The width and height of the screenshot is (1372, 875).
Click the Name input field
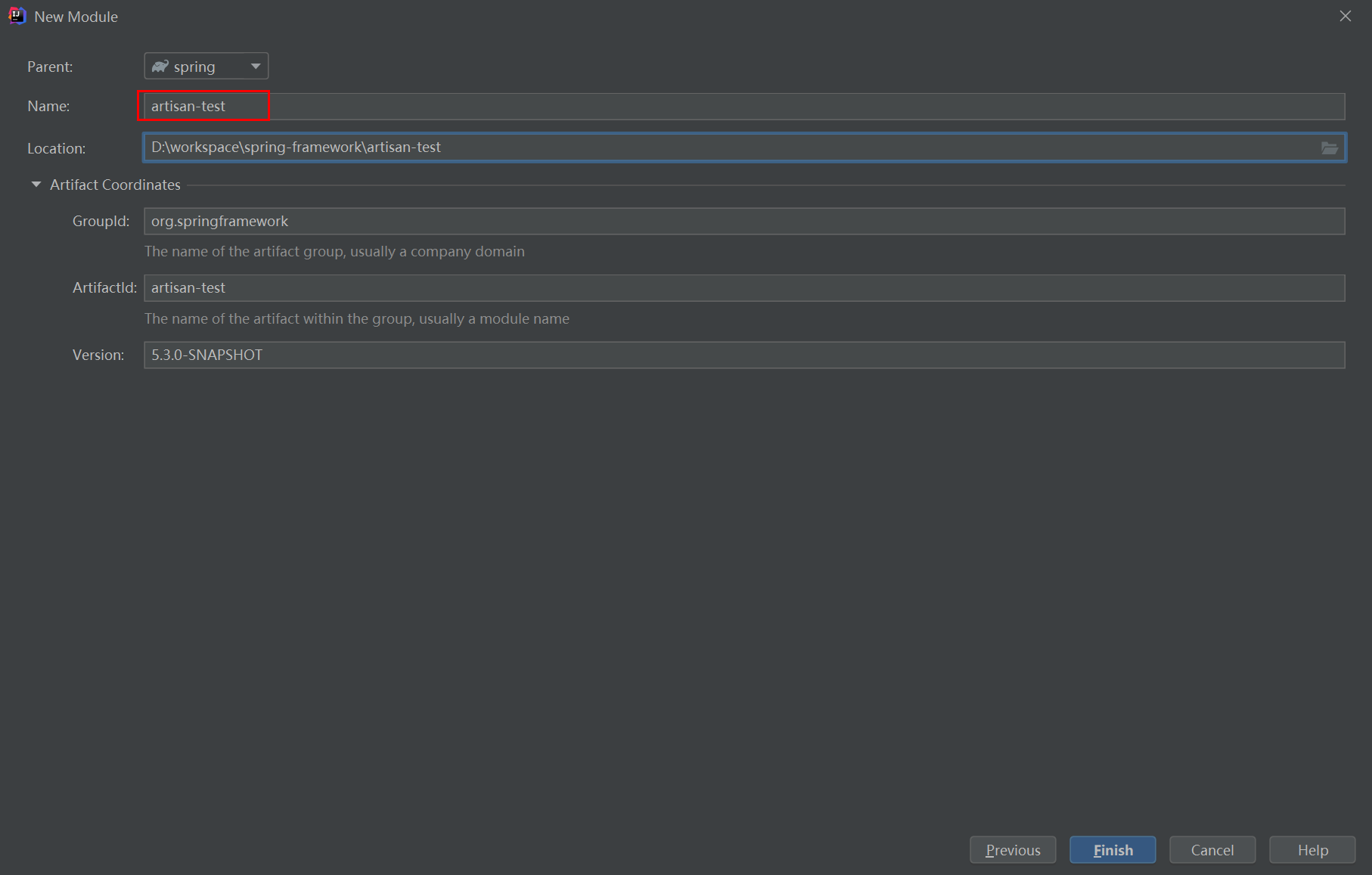coord(744,107)
